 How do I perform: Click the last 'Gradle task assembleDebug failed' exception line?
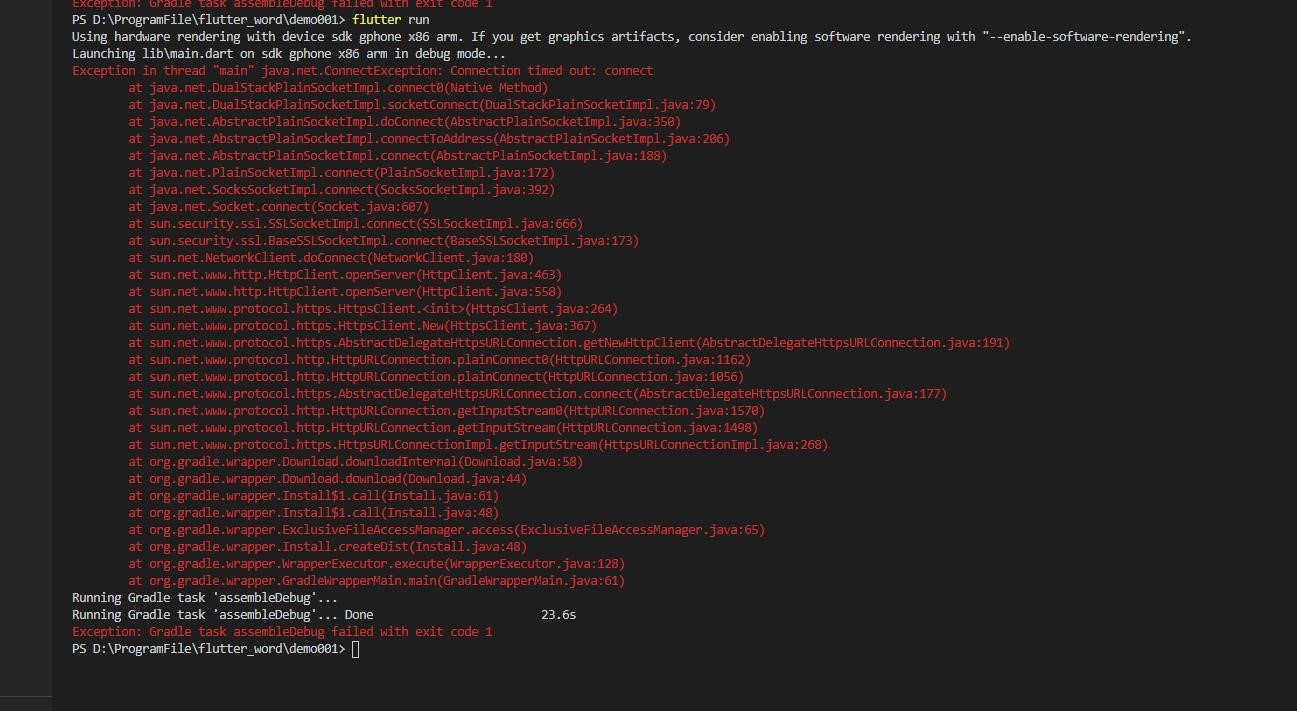(282, 632)
